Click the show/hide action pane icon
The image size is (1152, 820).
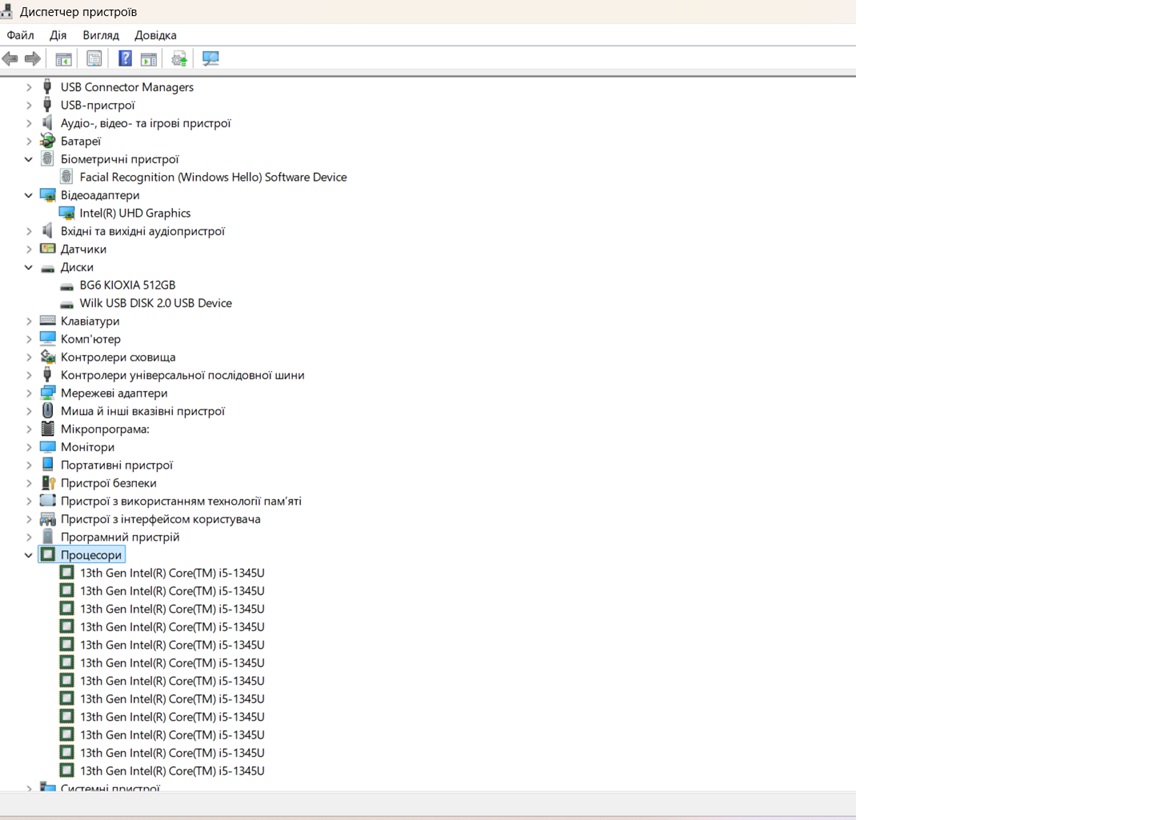click(148, 59)
